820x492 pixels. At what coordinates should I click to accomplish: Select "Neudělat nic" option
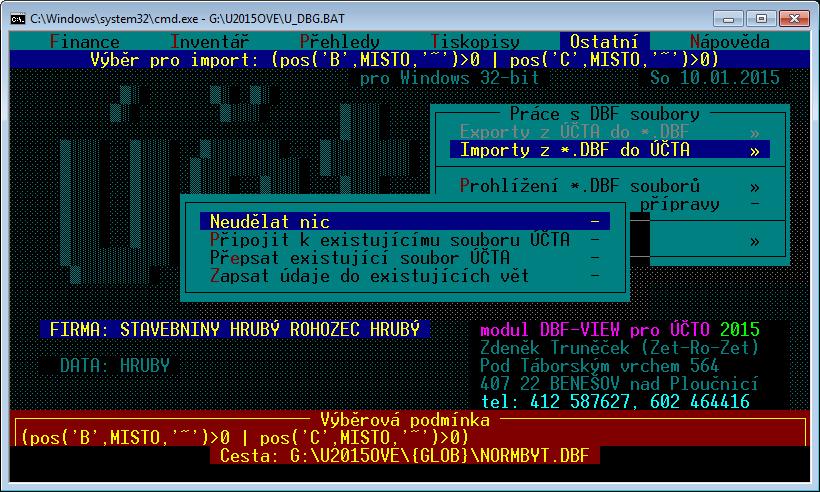tap(405, 222)
